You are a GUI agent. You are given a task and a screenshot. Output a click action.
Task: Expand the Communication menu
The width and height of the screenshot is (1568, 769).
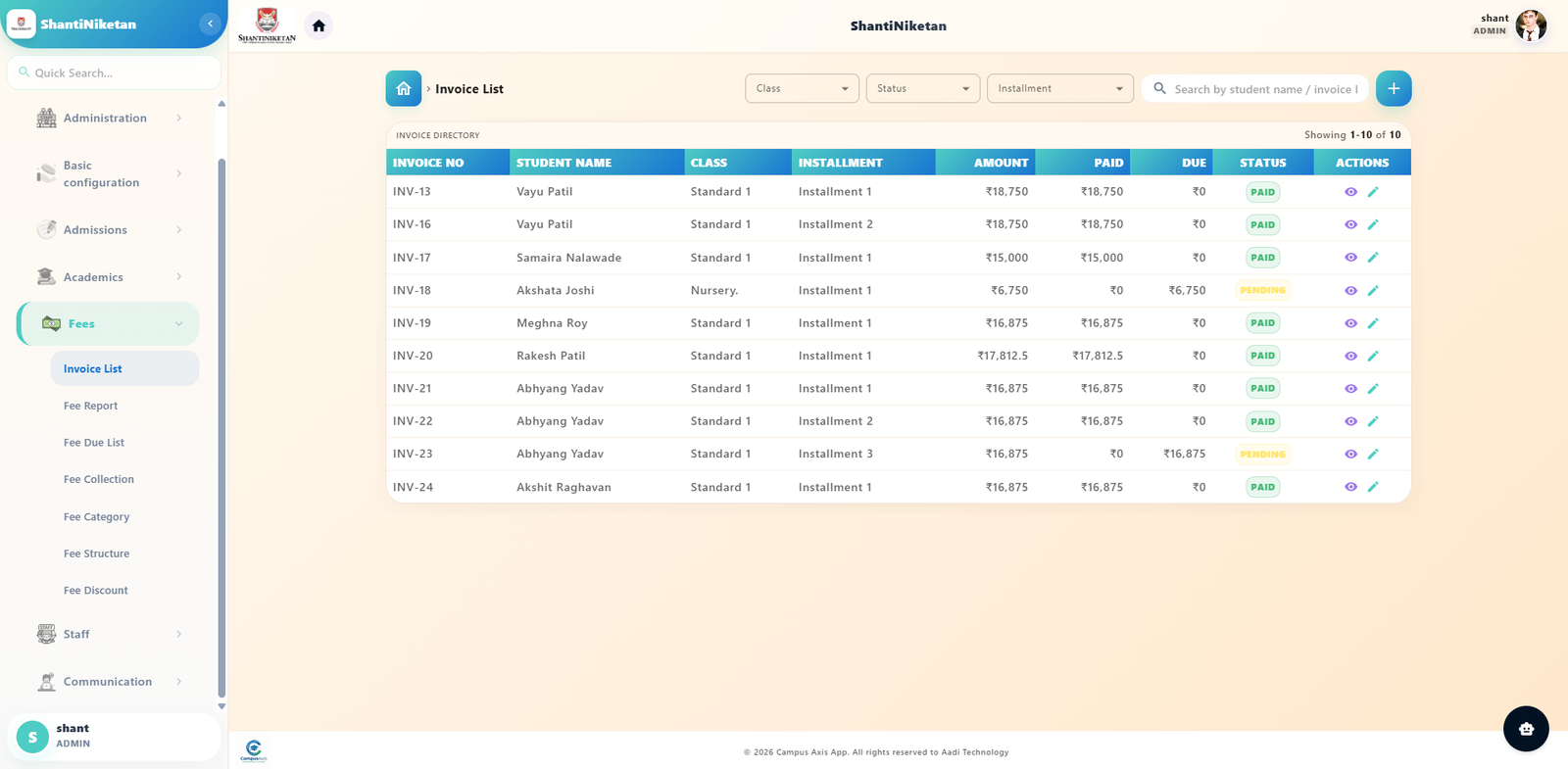pos(110,682)
